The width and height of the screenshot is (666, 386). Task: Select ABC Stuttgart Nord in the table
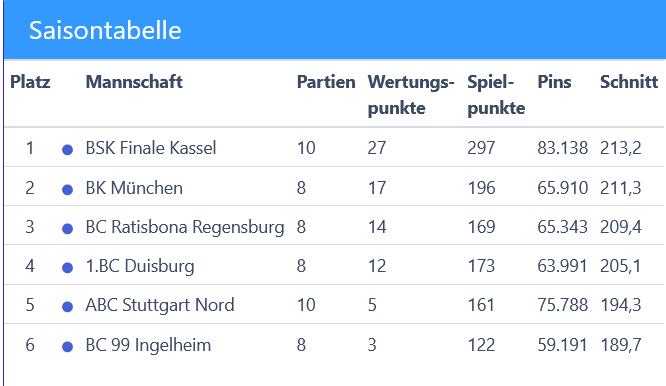pos(160,305)
